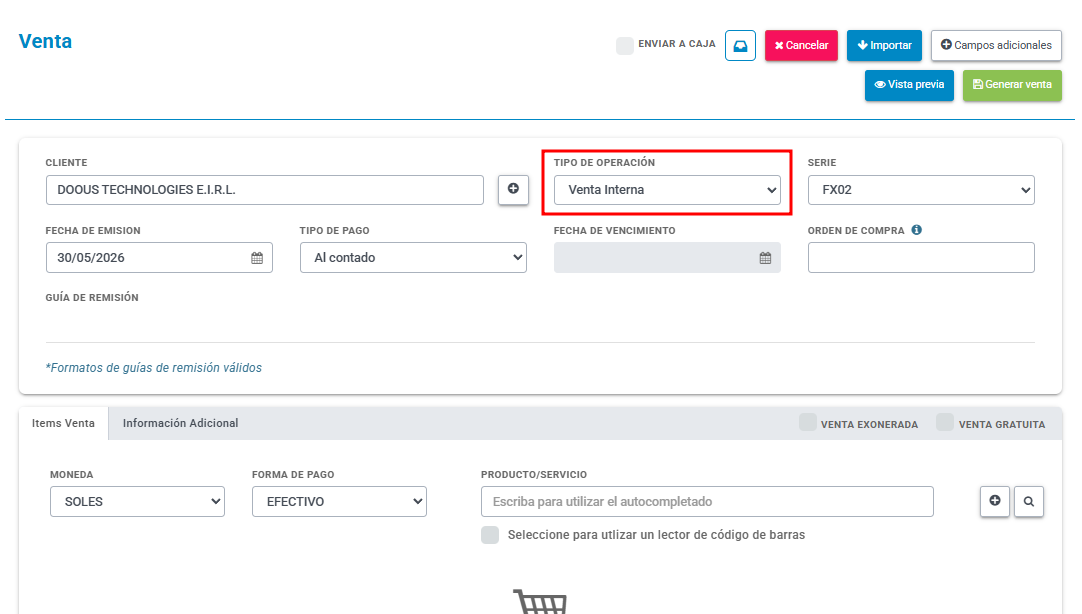
Task: Select the Items Venta tab
Action: [x=63, y=423]
